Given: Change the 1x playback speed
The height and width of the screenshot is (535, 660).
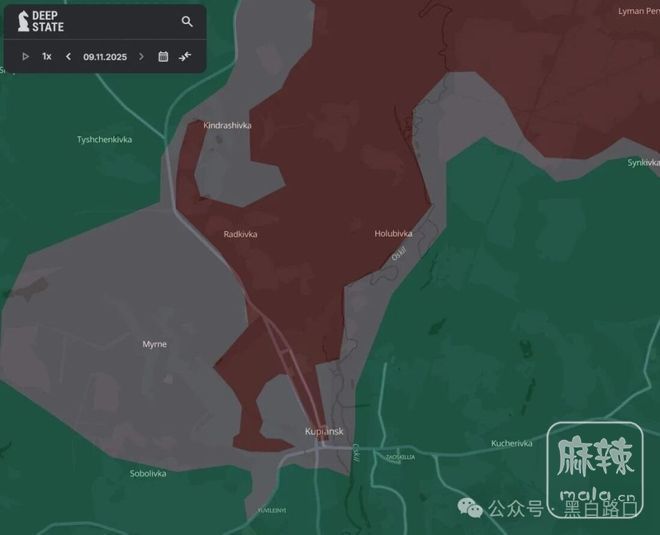Looking at the screenshot, I should (x=47, y=57).
